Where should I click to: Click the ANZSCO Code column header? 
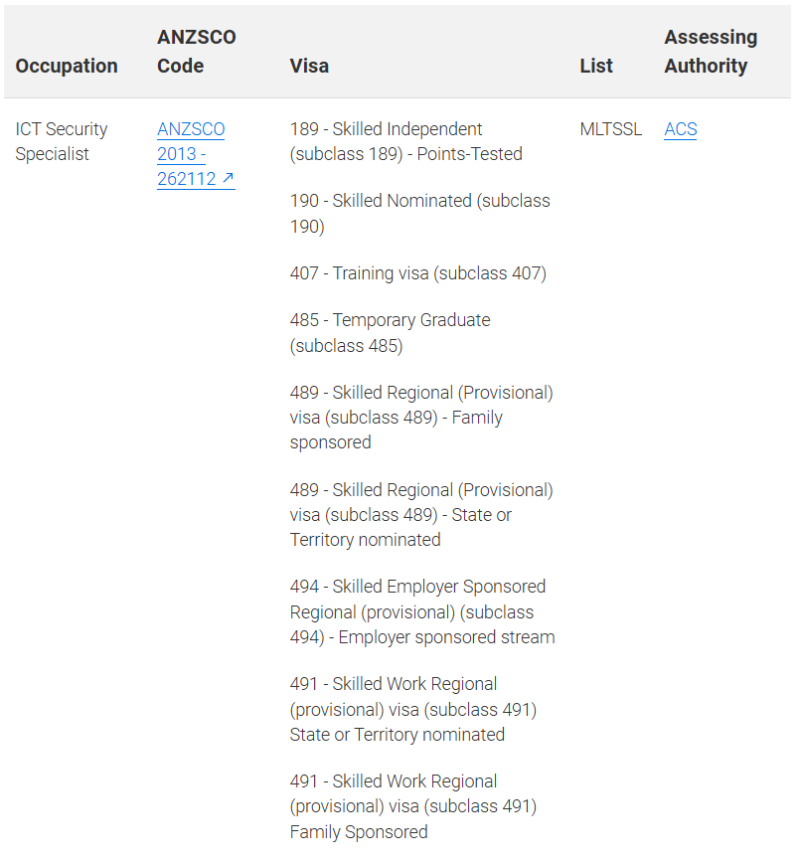(x=196, y=51)
